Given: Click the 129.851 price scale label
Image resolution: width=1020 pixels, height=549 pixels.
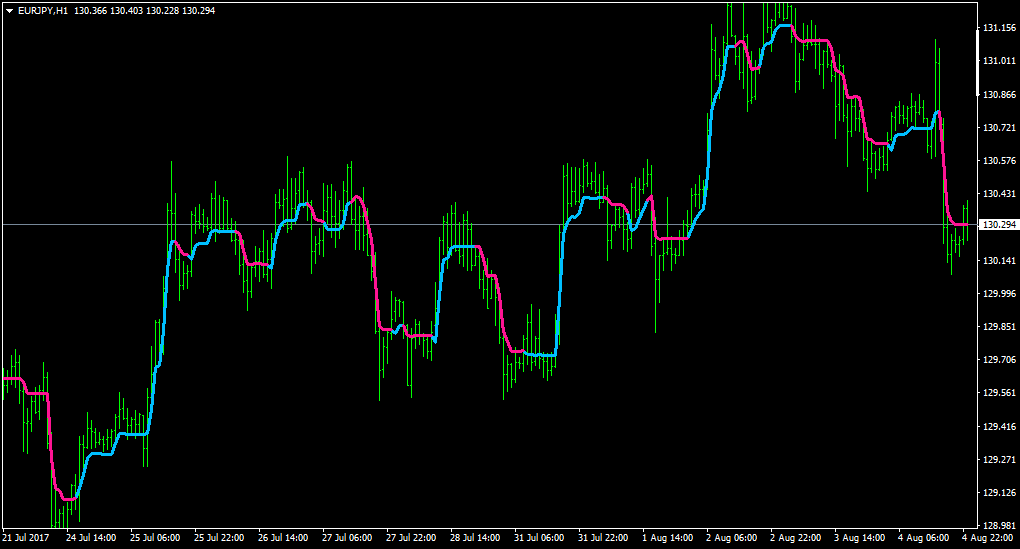Looking at the screenshot, I should 999,327.
